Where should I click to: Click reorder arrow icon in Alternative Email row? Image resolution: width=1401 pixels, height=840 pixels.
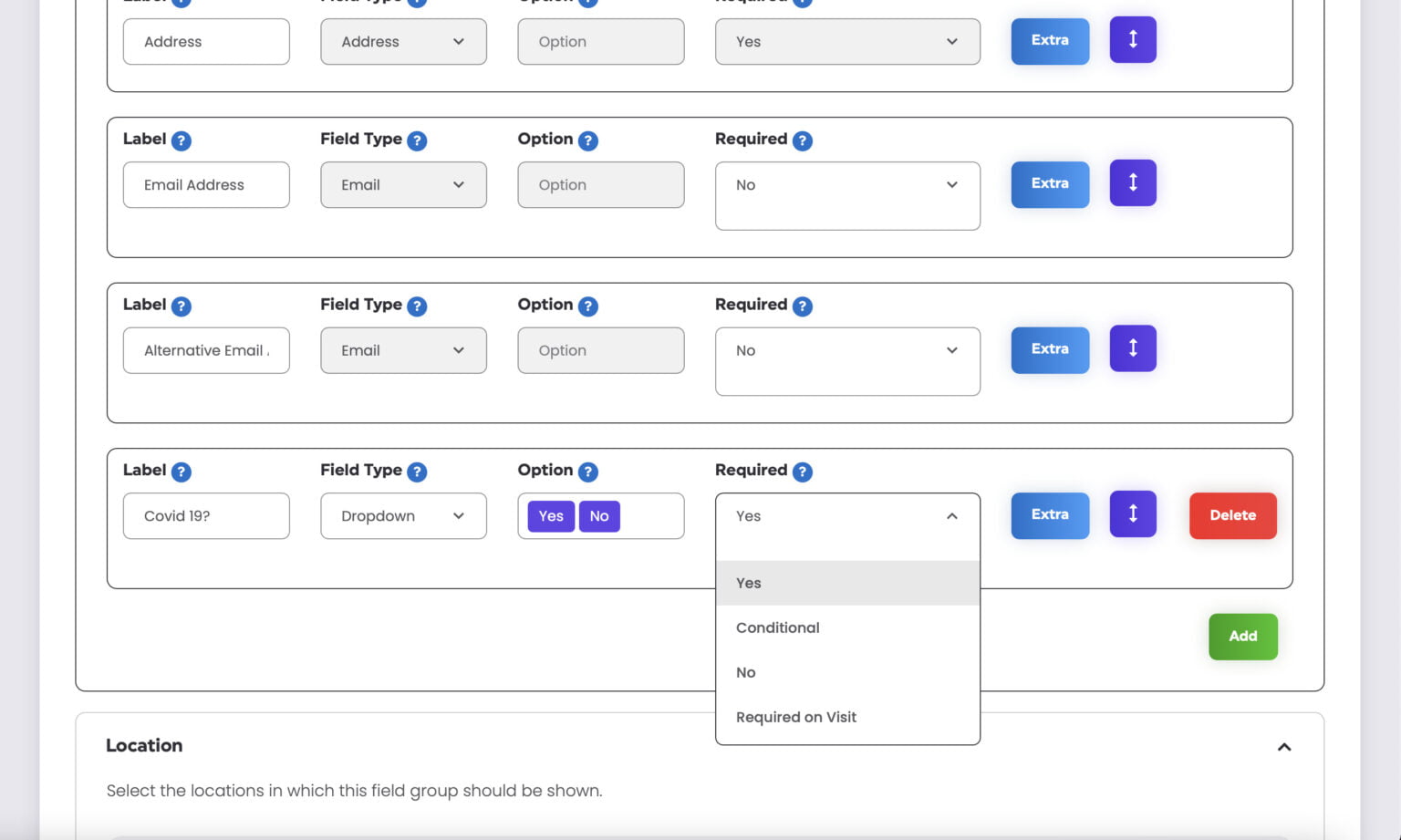[1133, 348]
